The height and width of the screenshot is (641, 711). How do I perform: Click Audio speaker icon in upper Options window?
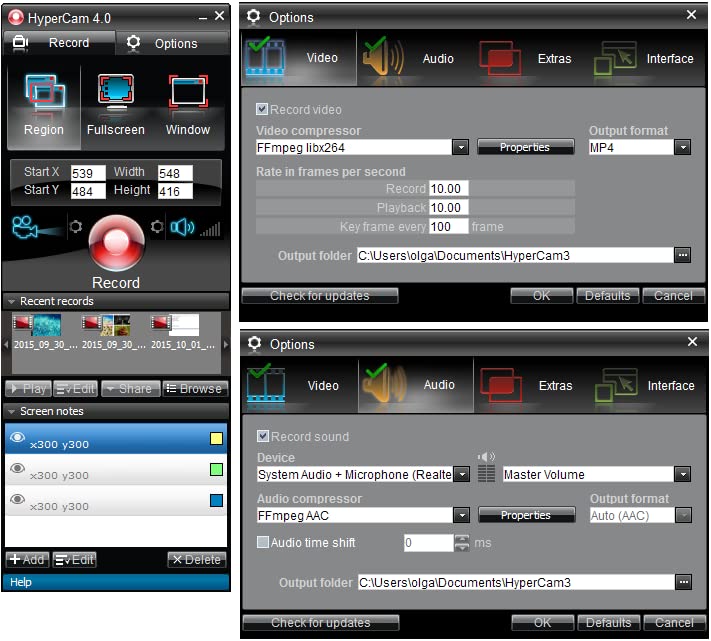click(x=384, y=58)
